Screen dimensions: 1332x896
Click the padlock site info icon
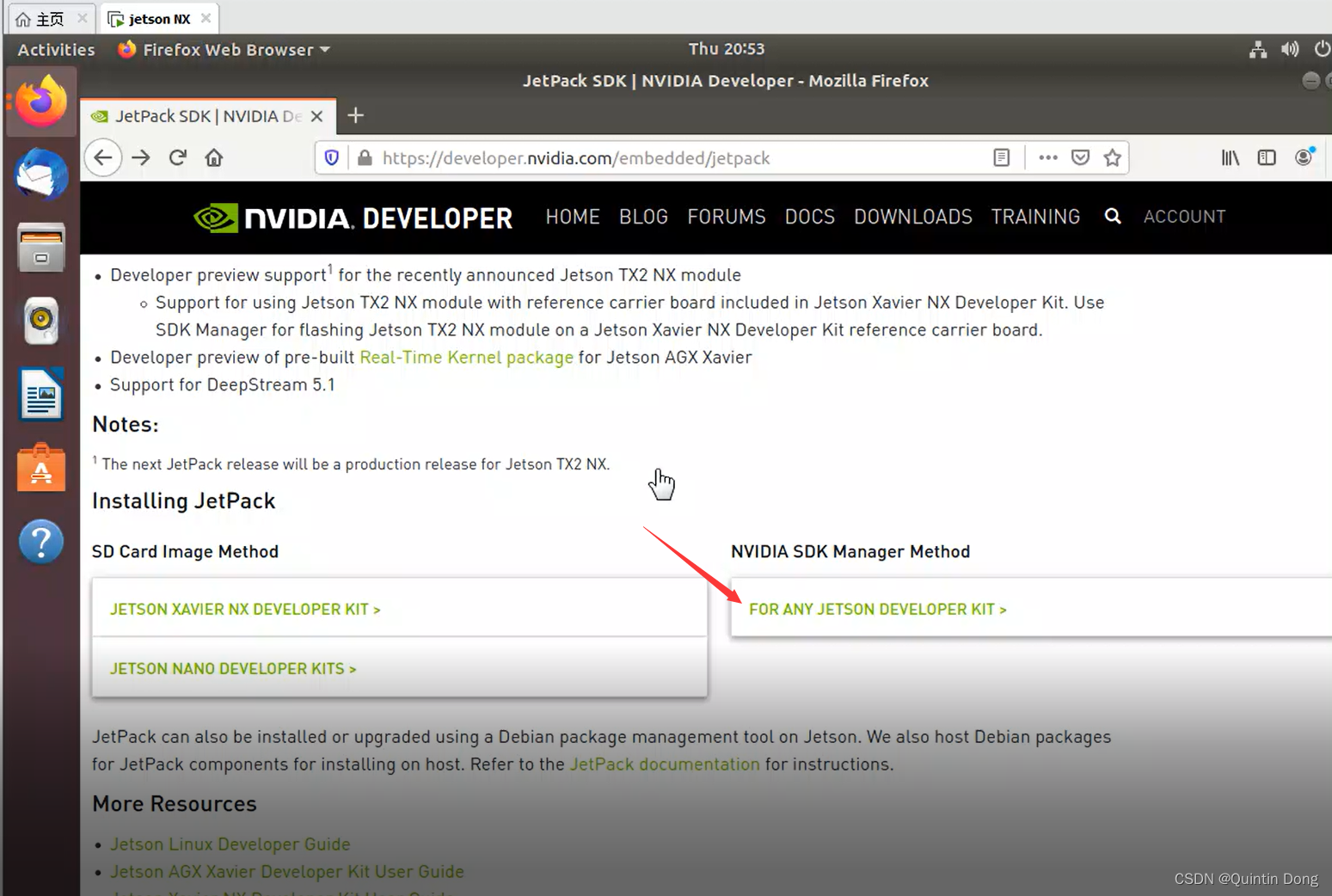click(365, 157)
